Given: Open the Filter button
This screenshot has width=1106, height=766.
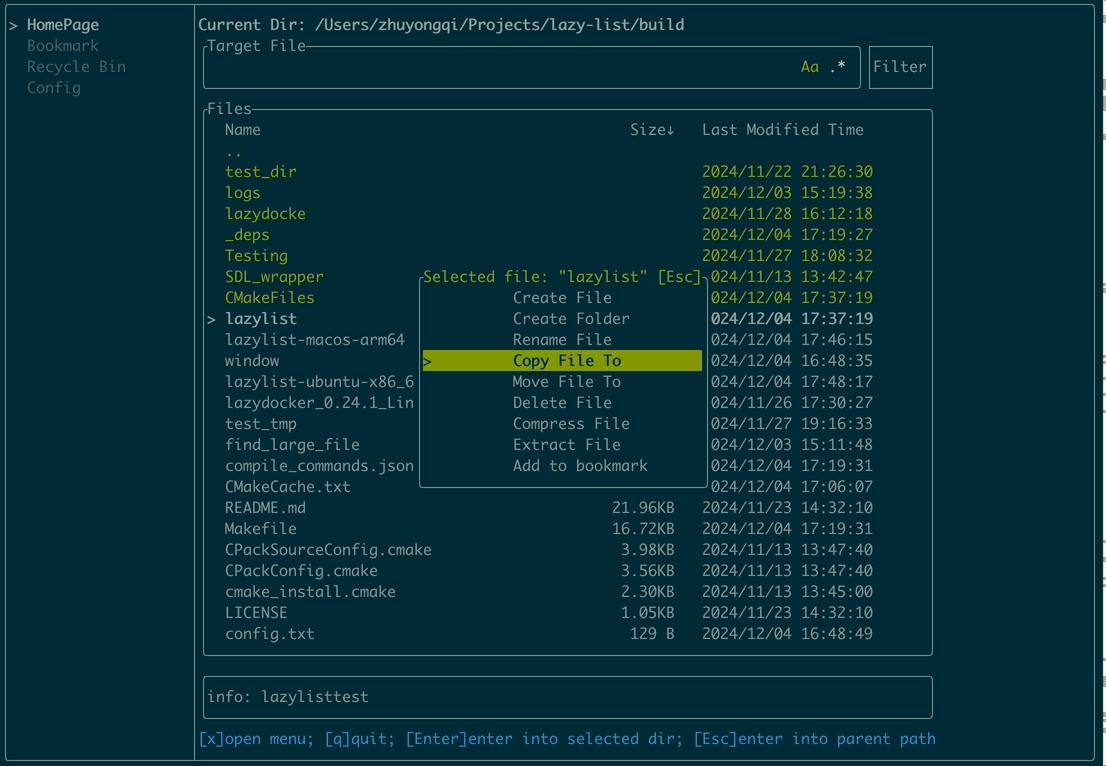Looking at the screenshot, I should 899,66.
